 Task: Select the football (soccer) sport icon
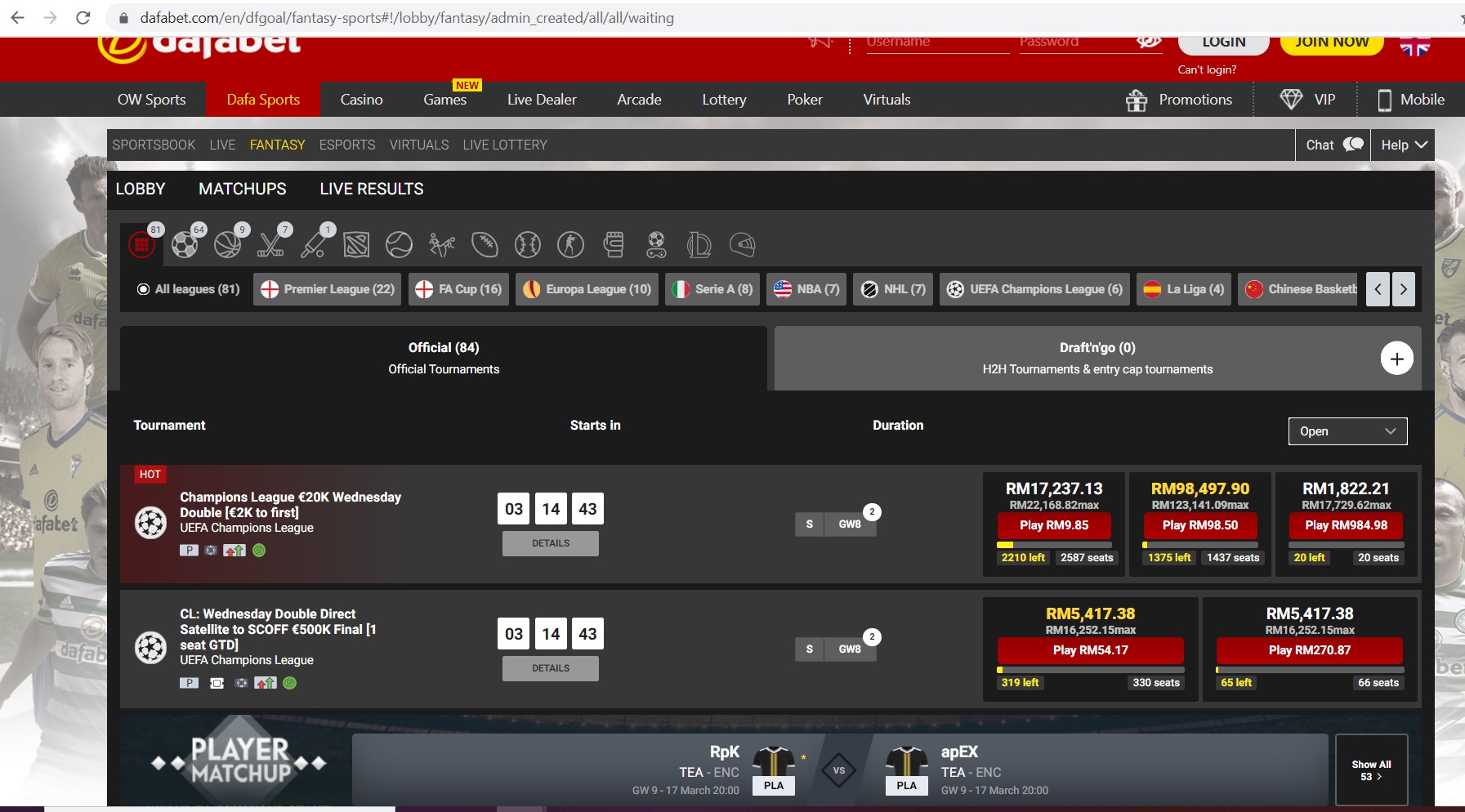185,244
